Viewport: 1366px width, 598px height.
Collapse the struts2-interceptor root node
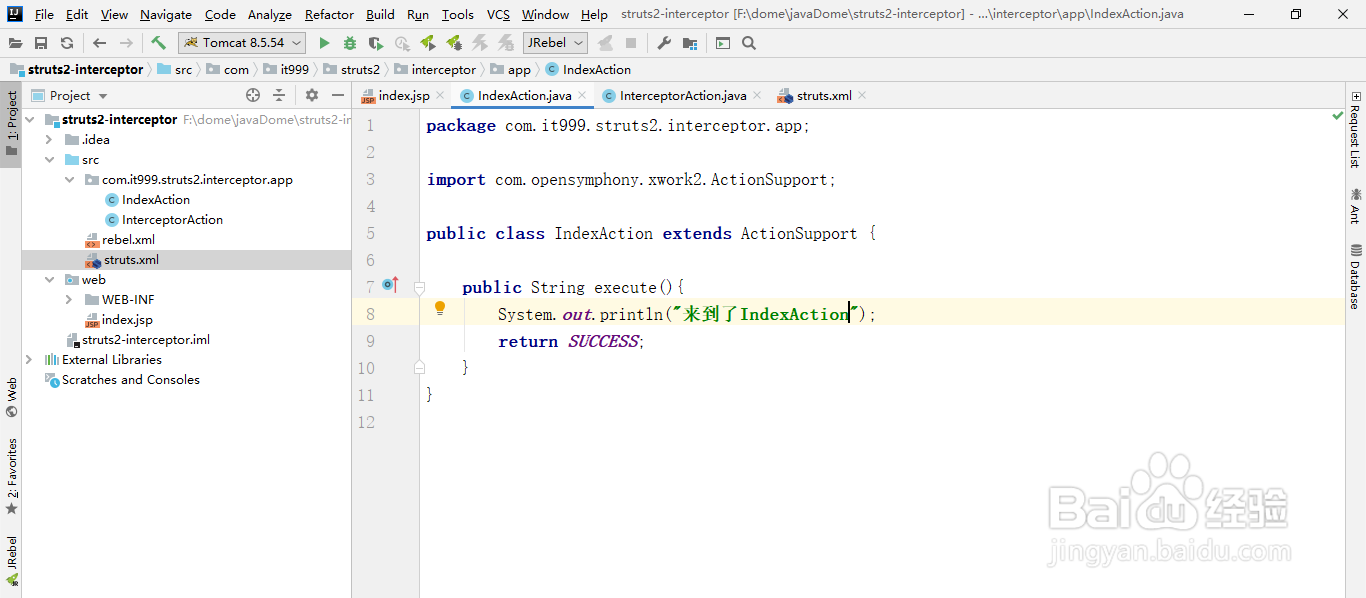29,120
